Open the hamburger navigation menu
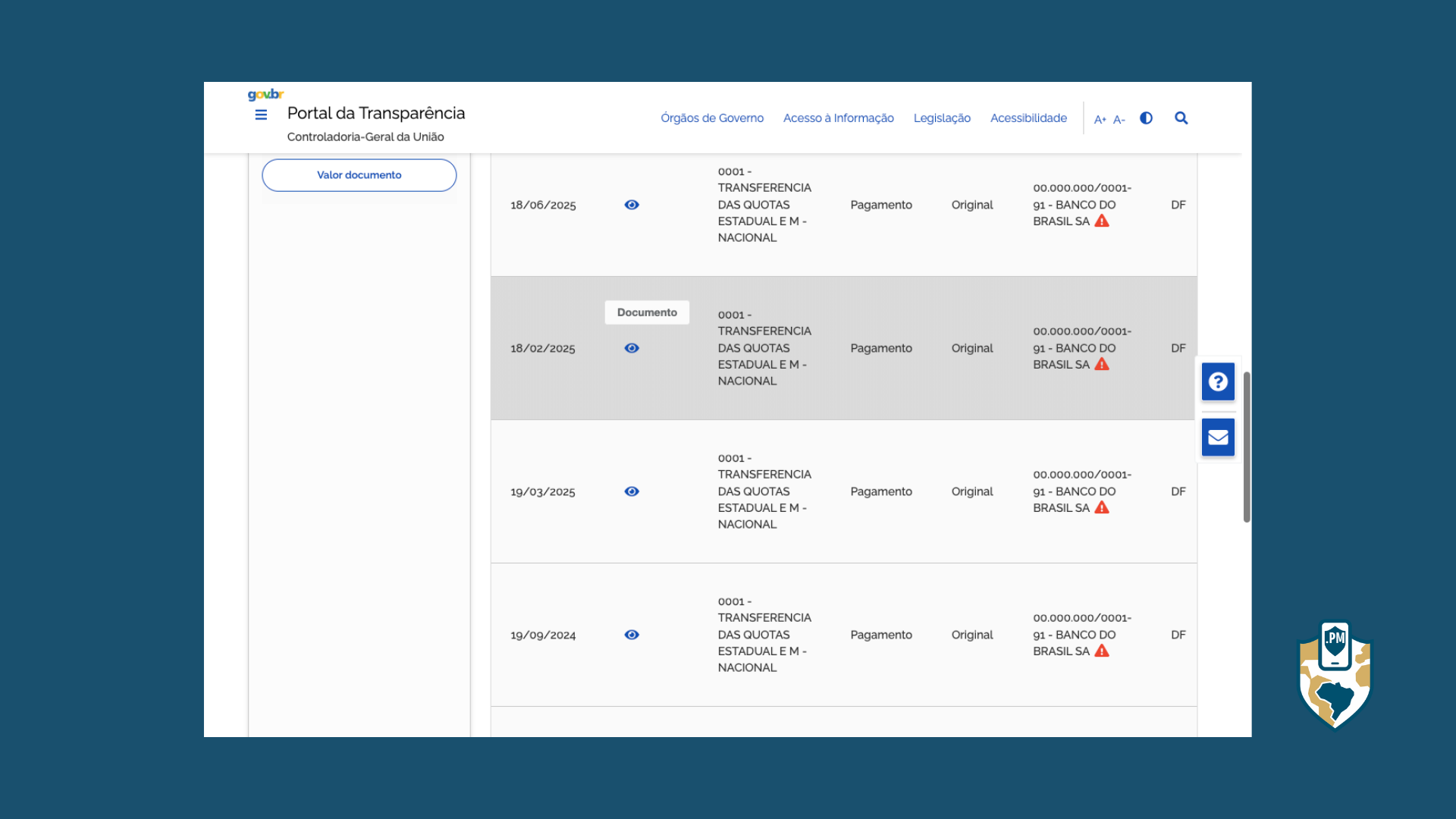 pos(261,115)
